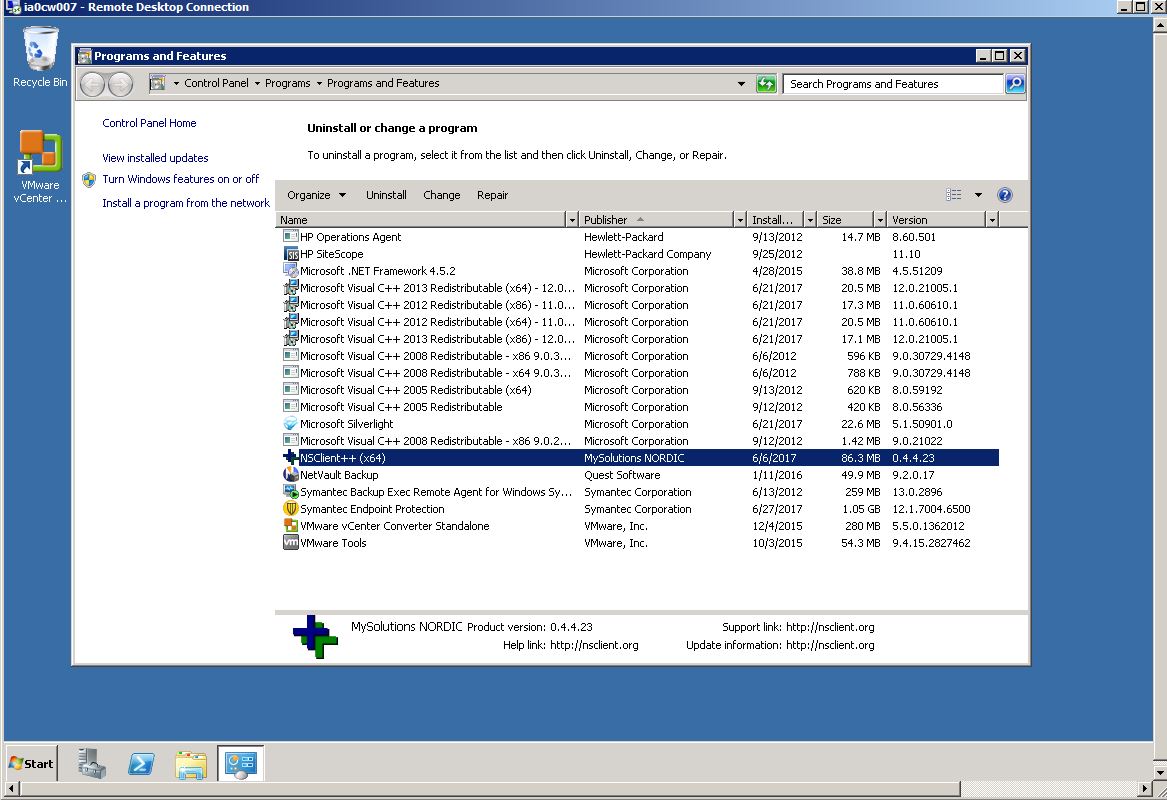Click the search magnifier icon

[1015, 84]
